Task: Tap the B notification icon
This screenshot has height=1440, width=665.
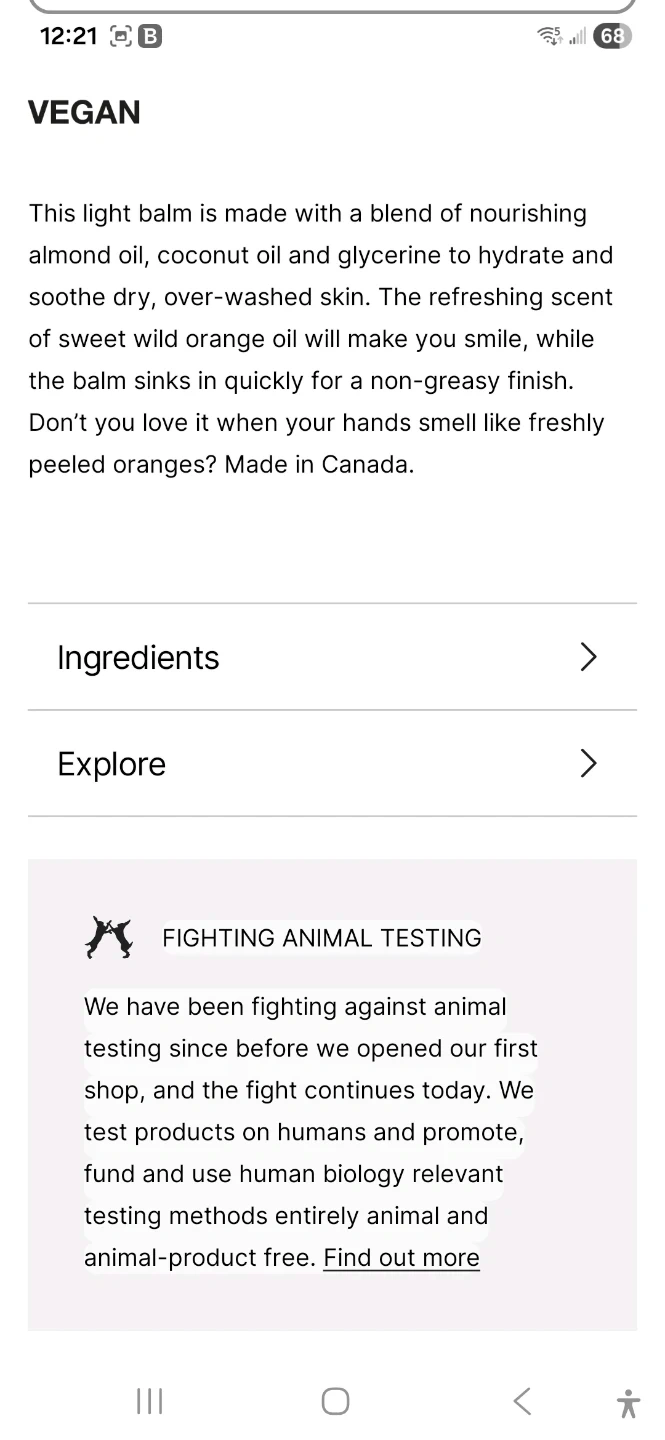Action: point(149,37)
